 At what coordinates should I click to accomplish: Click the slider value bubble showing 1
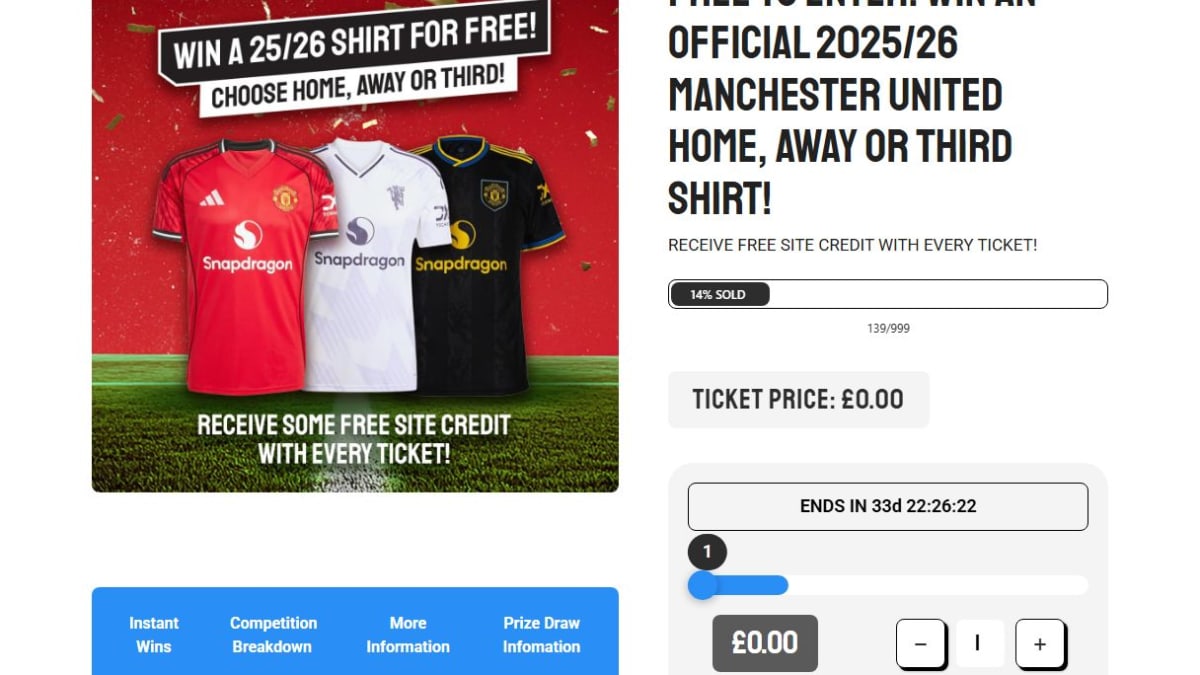coord(707,552)
